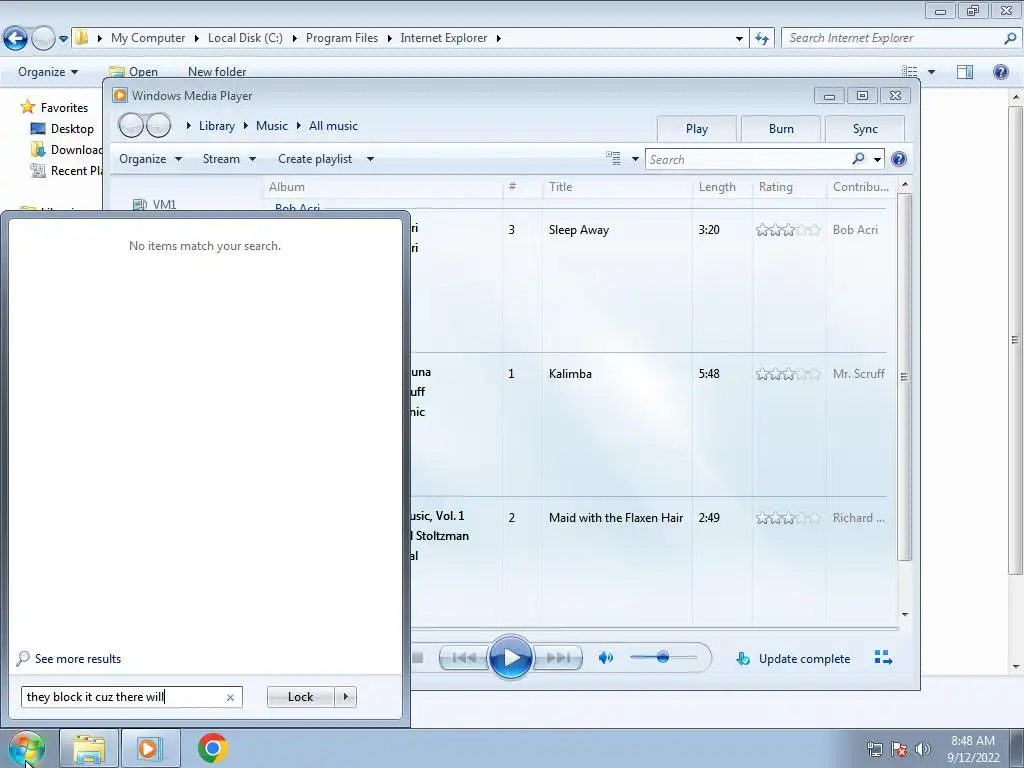Click the taskbar clock showing 8:48 AM
Viewport: 1024px width, 768px height.
973,749
